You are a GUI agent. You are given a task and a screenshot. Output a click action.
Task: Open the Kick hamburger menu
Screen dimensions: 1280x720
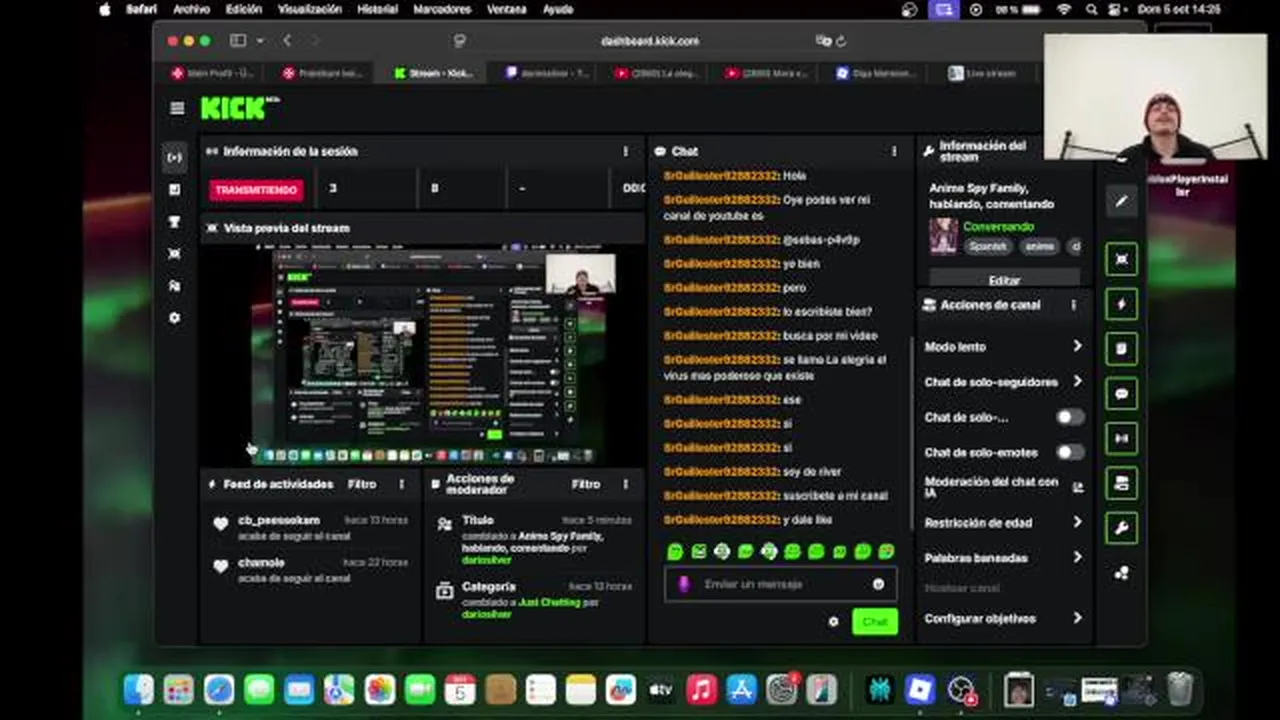[177, 108]
